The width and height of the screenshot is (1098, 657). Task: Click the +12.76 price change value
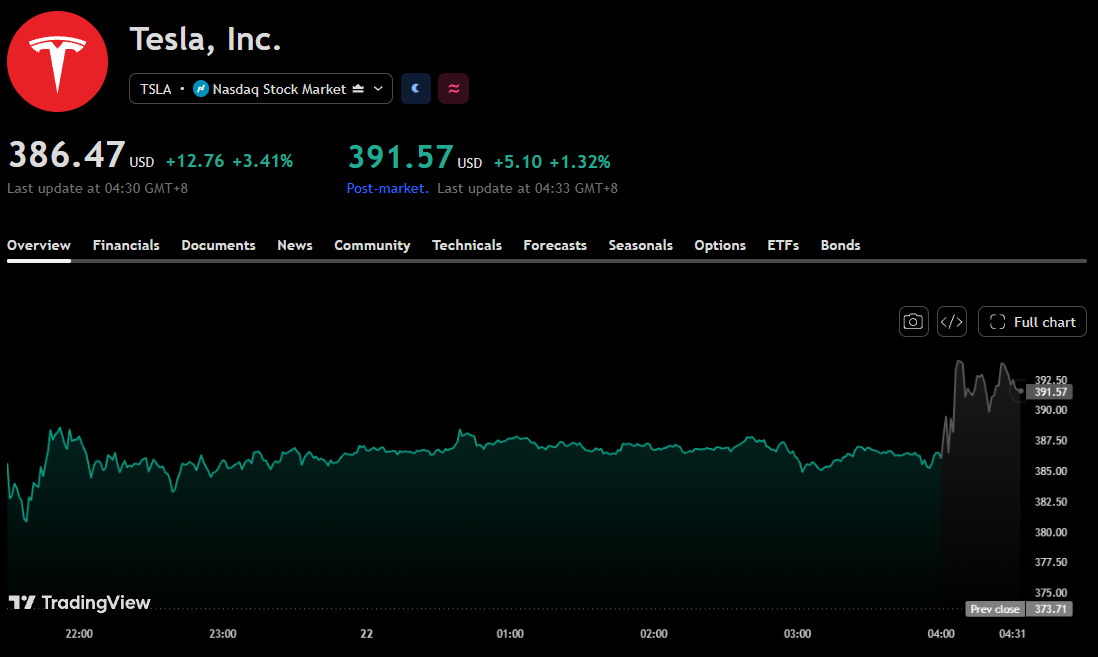coord(195,161)
